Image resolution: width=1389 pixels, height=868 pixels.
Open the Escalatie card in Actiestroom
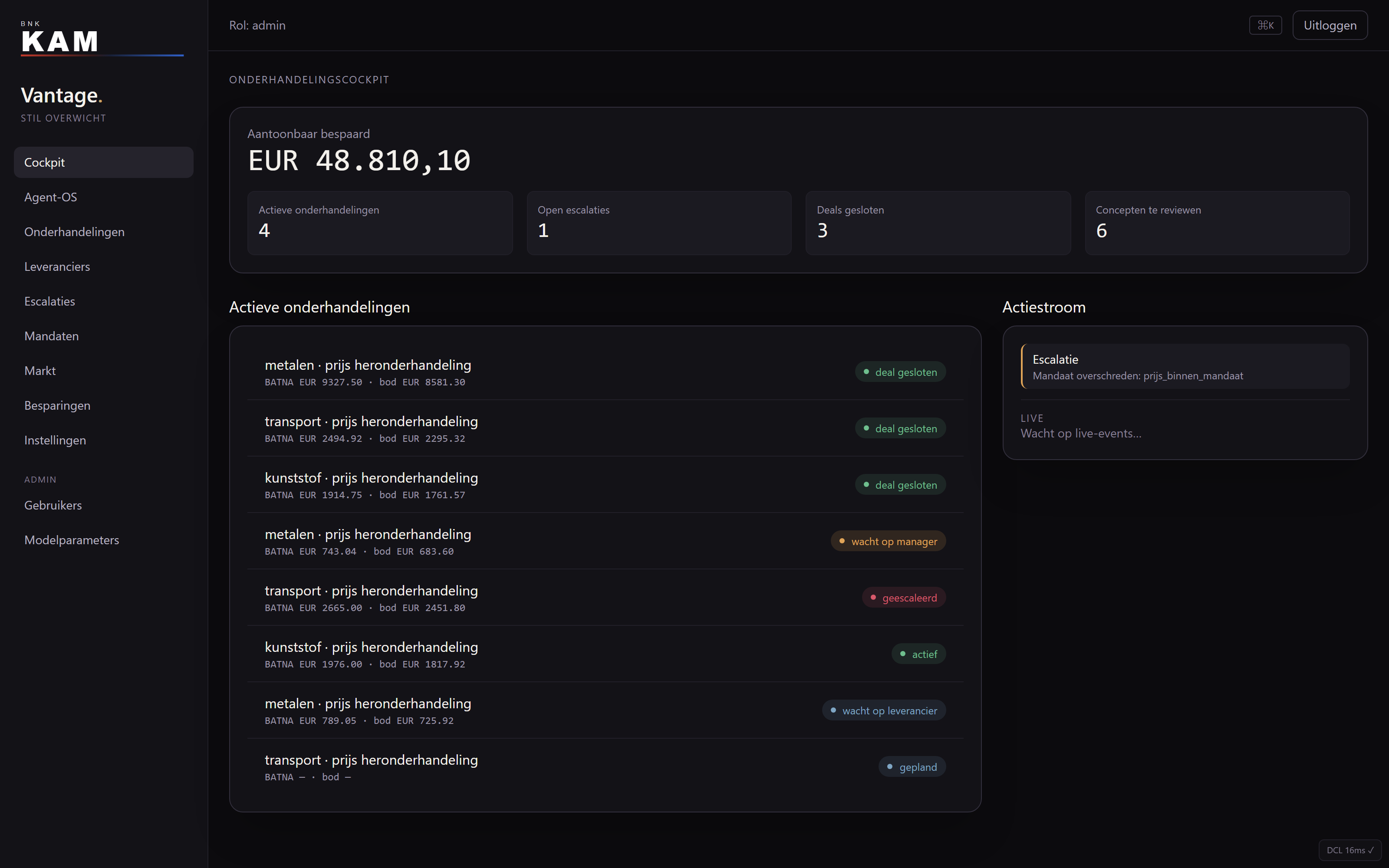pyautogui.click(x=1185, y=366)
